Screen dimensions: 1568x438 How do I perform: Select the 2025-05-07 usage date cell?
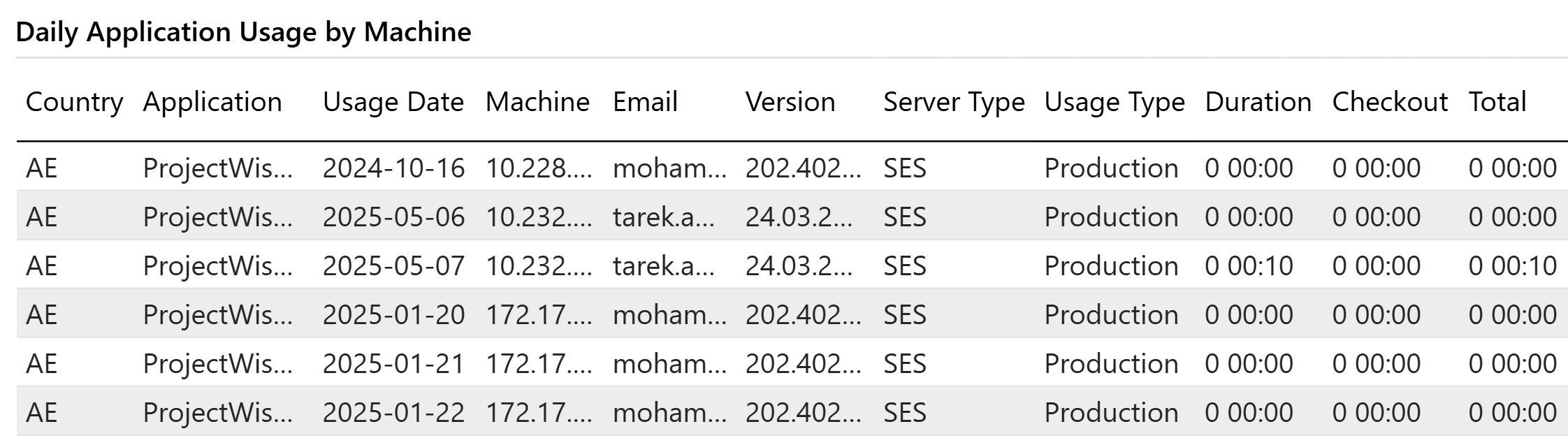393,266
